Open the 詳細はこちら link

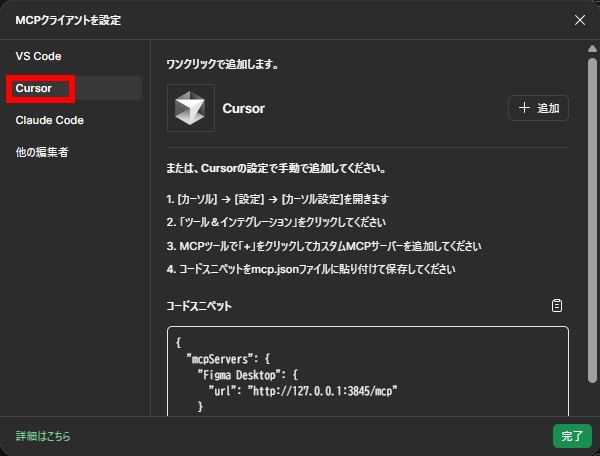(43, 437)
